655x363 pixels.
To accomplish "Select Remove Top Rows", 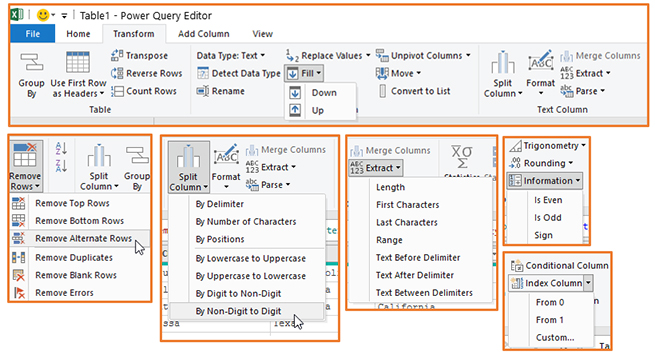I will (x=79, y=203).
